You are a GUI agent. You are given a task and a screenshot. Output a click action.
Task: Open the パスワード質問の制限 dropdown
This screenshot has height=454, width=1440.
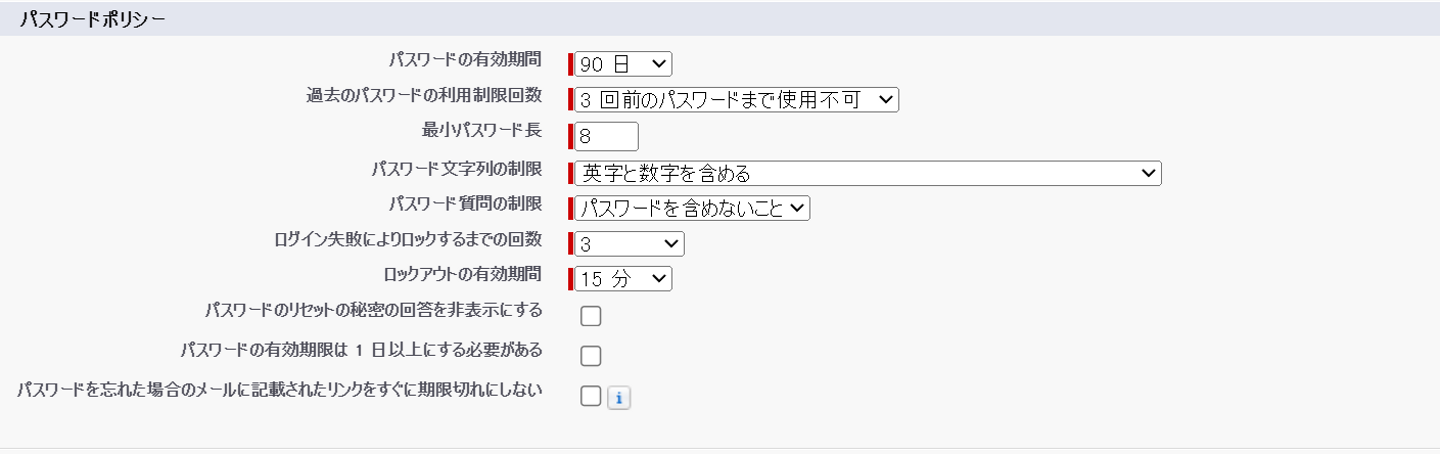[x=691, y=208]
